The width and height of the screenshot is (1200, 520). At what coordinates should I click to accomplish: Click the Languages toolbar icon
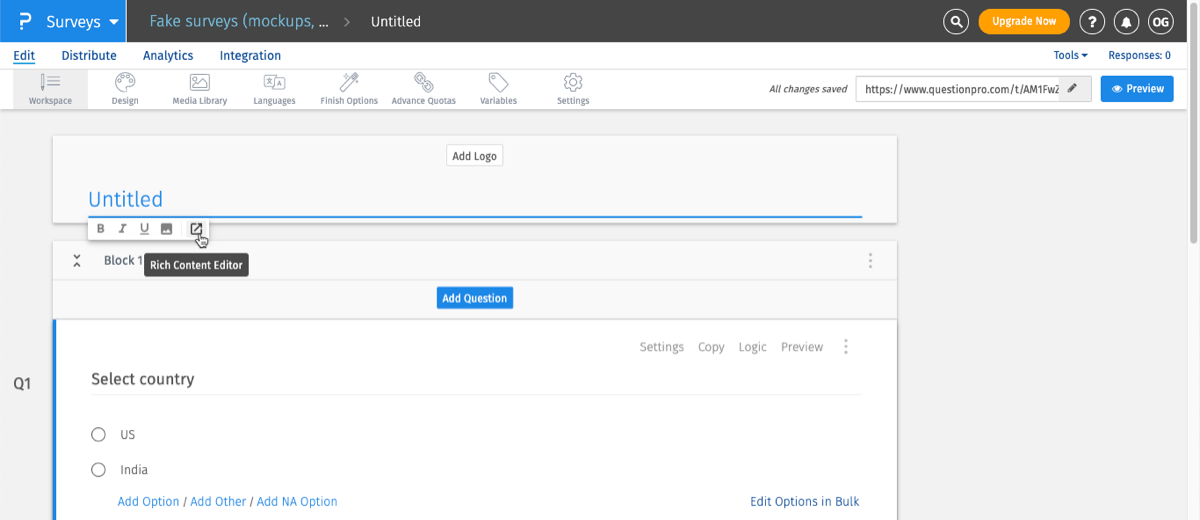(274, 83)
